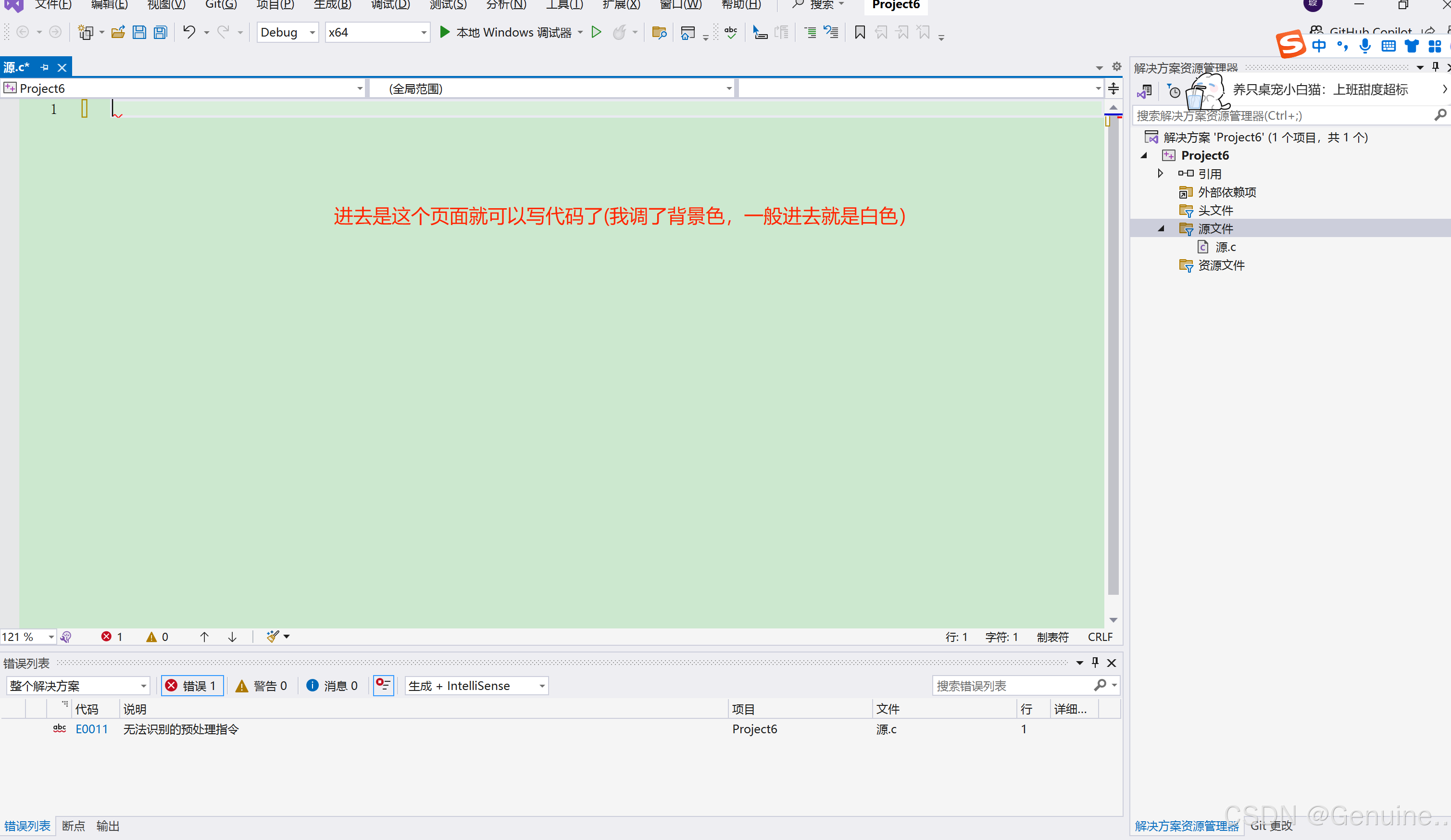Screen dimensions: 1451x840
Task: Click the Undo arrow icon
Action: point(189,32)
